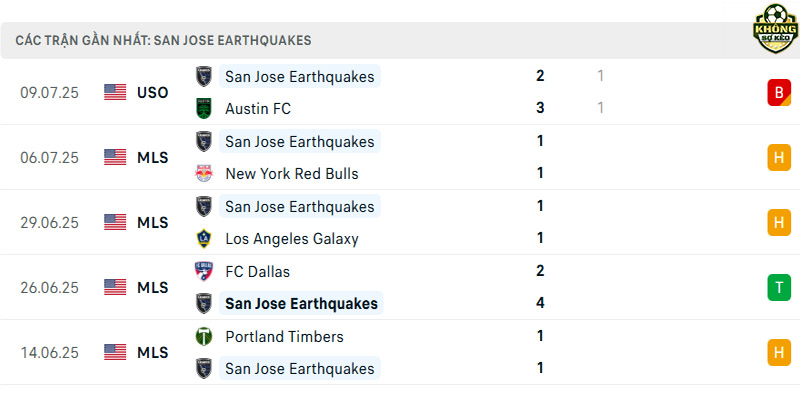The width and height of the screenshot is (800, 400).
Task: Open the Austin FC team link
Action: coord(258,109)
